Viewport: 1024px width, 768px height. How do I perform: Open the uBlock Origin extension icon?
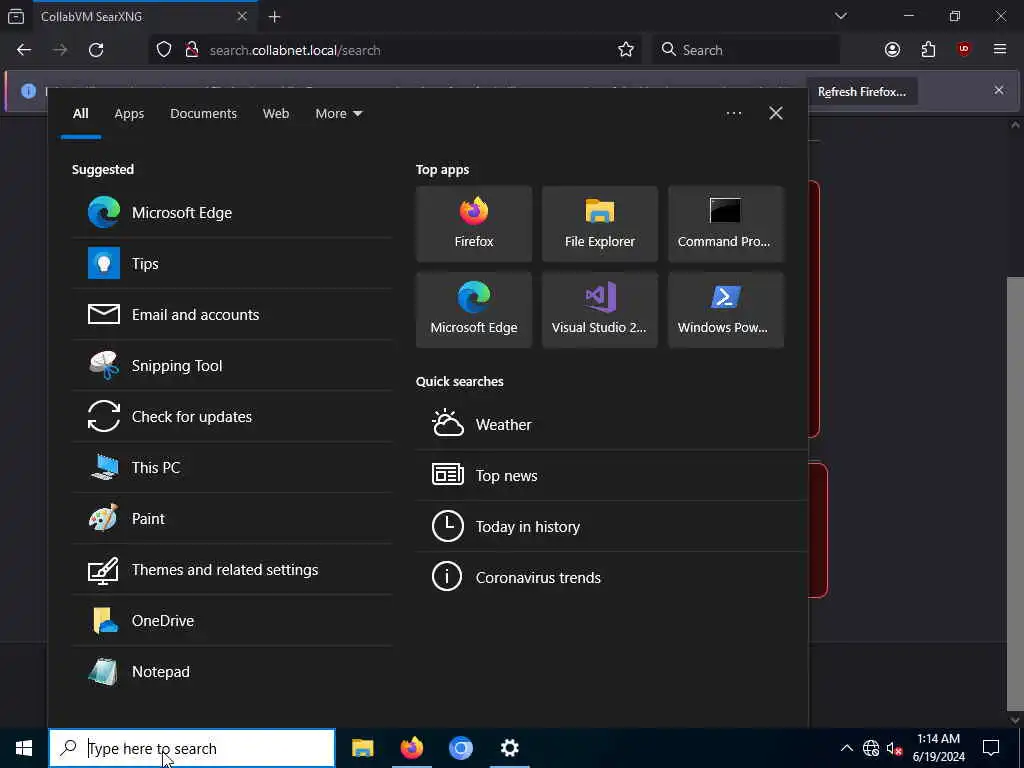point(964,50)
